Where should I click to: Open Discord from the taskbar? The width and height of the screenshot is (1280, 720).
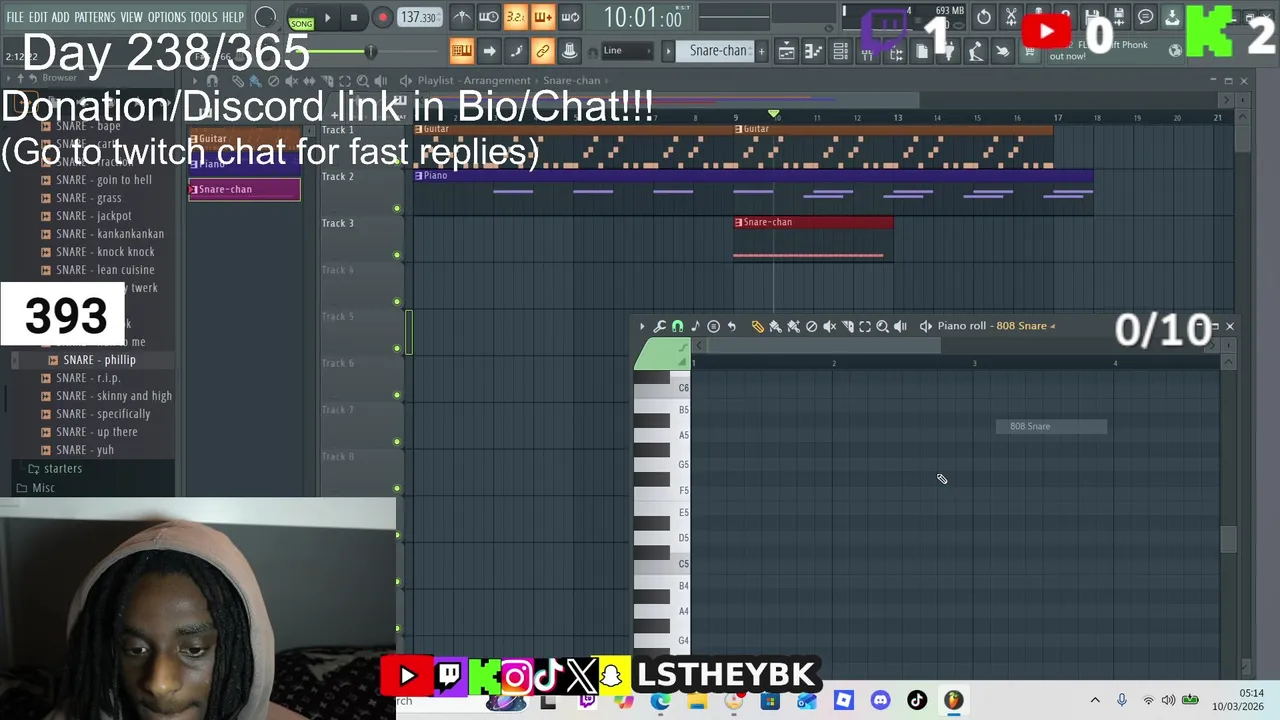(880, 700)
